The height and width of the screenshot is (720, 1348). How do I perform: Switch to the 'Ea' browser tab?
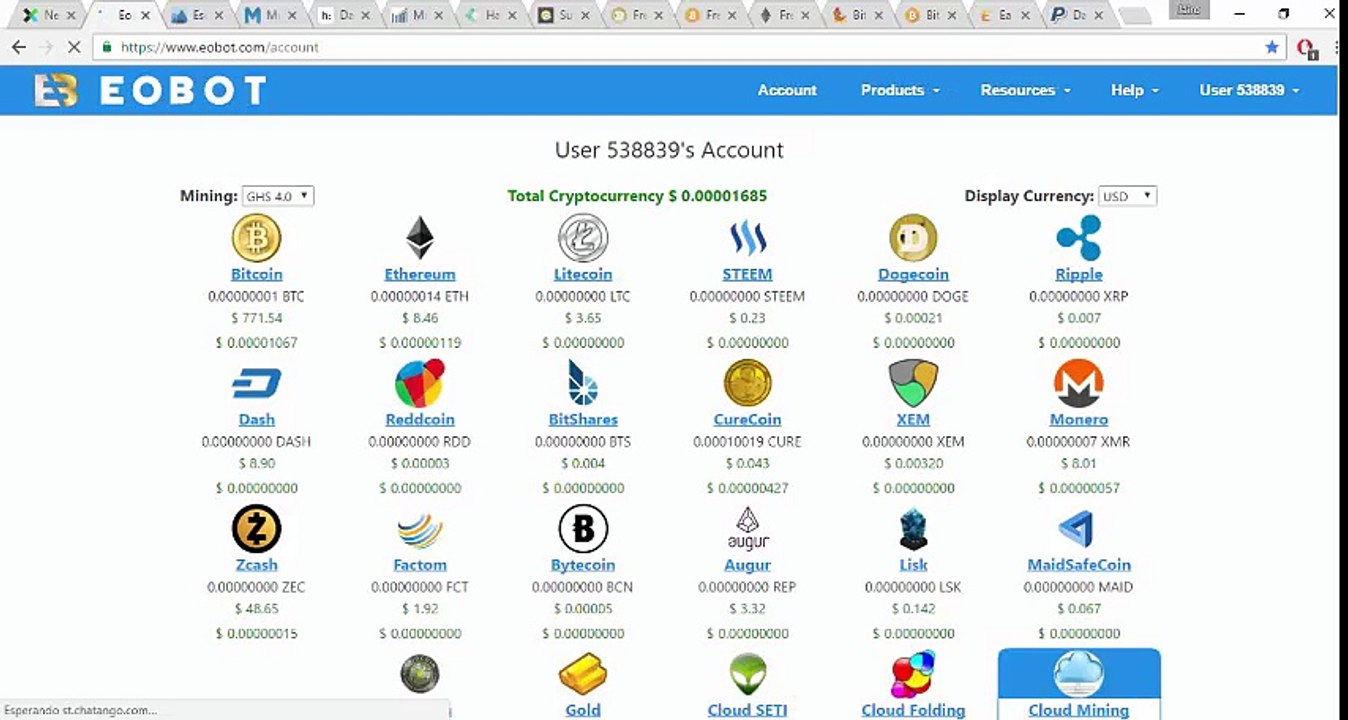coord(1006,15)
